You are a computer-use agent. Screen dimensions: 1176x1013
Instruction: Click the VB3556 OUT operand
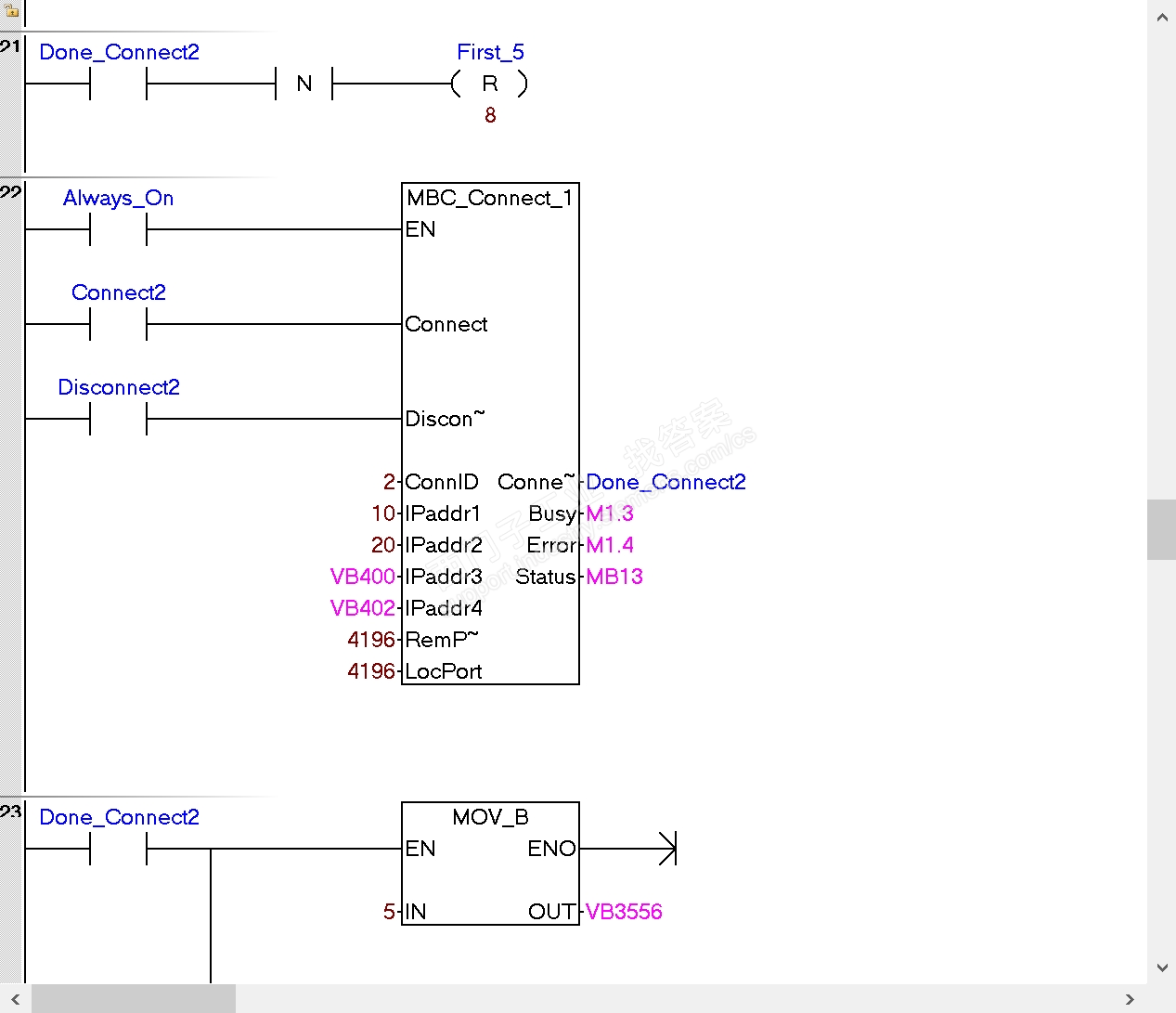pos(624,912)
